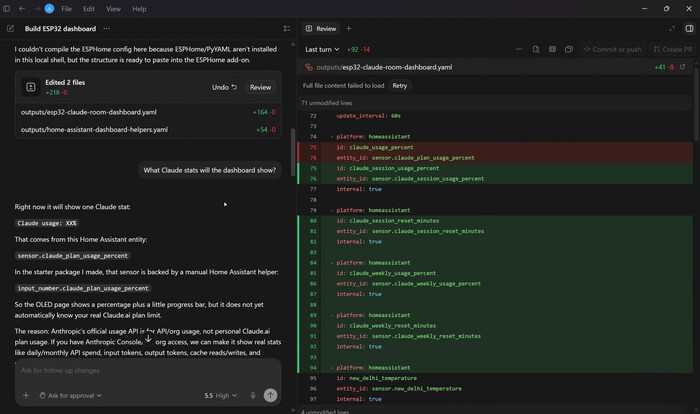Change the 5.5 High model selector

pos(221,395)
